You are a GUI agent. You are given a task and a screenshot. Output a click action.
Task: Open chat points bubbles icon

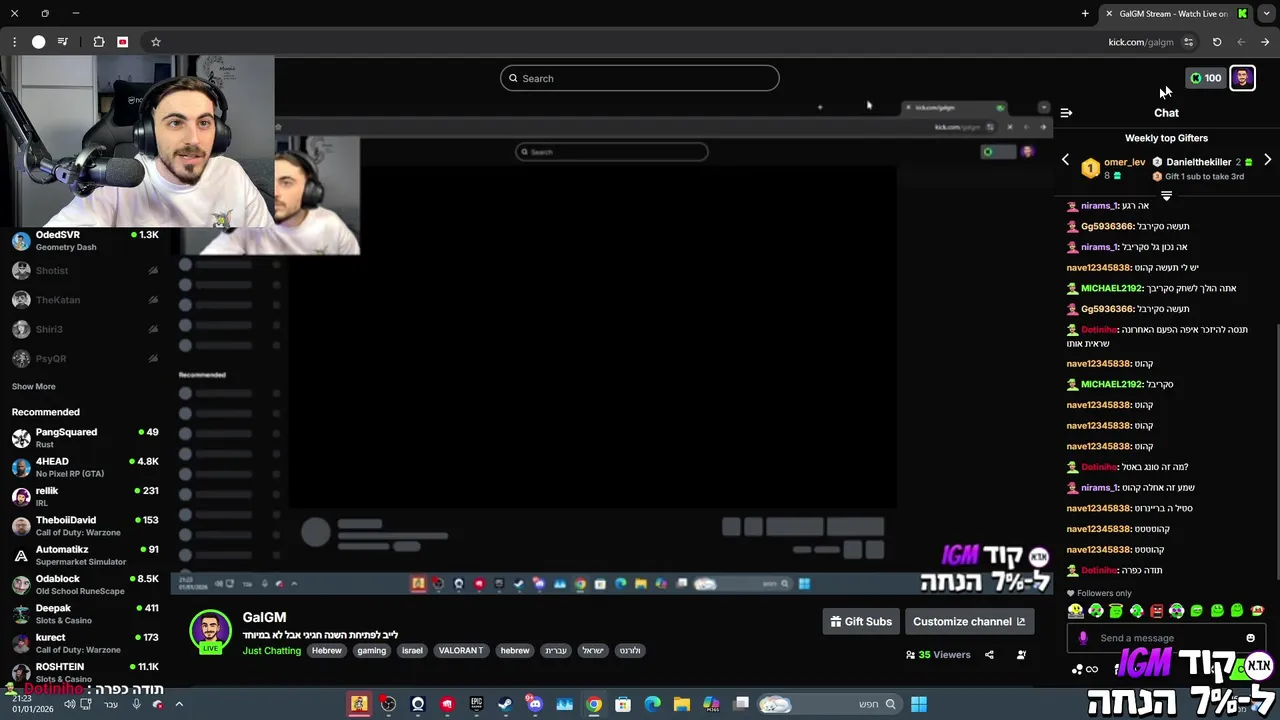pos(1078,669)
